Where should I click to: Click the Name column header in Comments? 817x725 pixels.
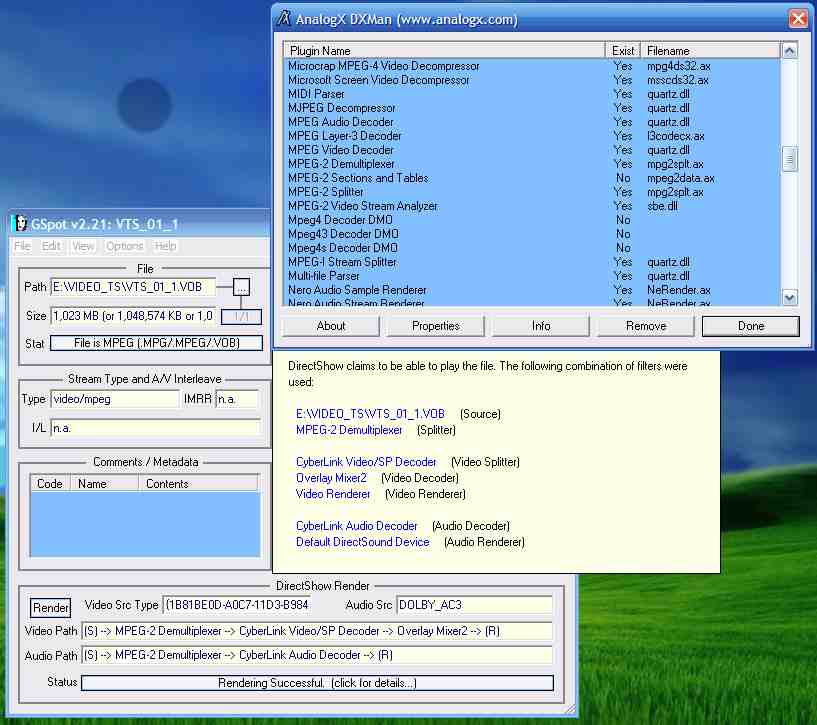pyautogui.click(x=104, y=484)
